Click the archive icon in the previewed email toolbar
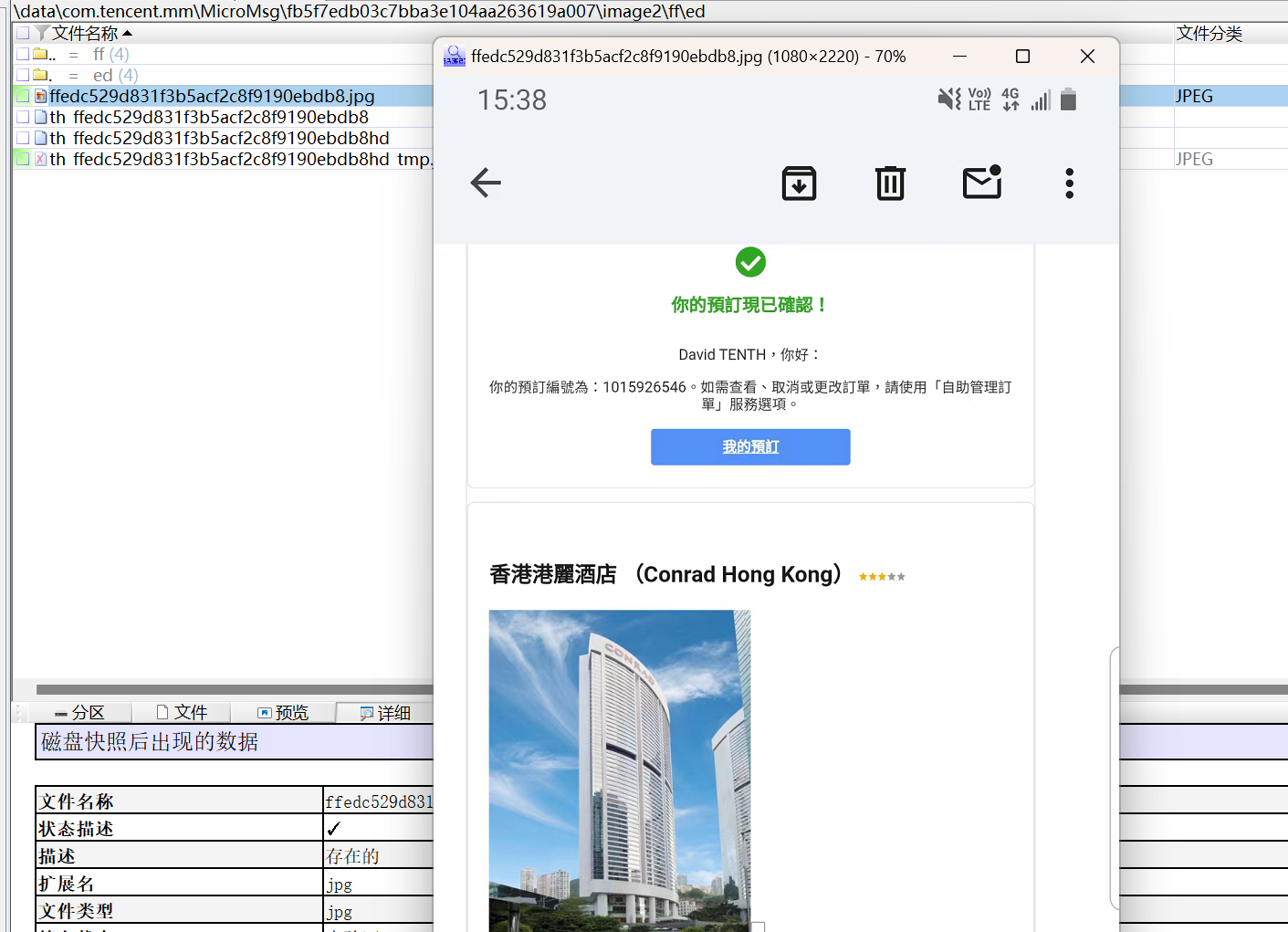The image size is (1288, 932). [800, 183]
